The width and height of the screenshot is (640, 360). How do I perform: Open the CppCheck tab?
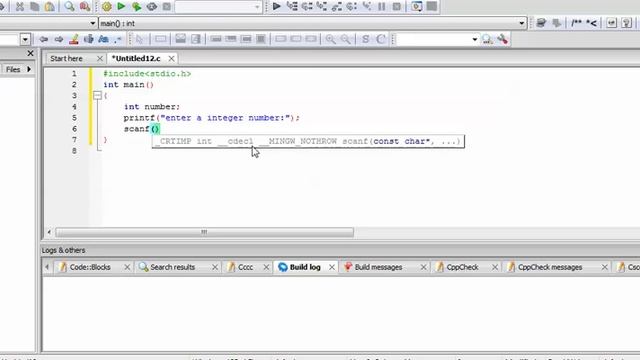(462, 267)
